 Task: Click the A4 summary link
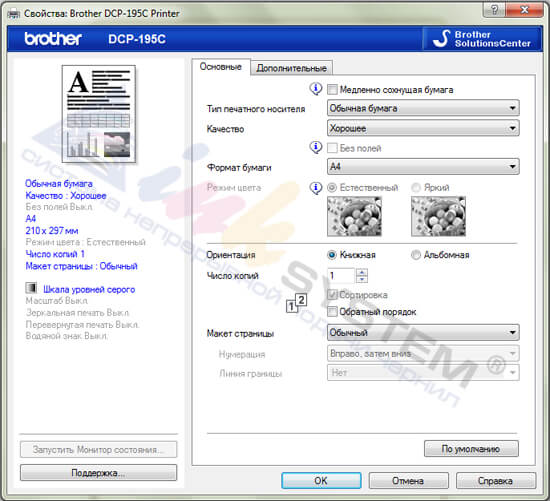(x=31, y=219)
